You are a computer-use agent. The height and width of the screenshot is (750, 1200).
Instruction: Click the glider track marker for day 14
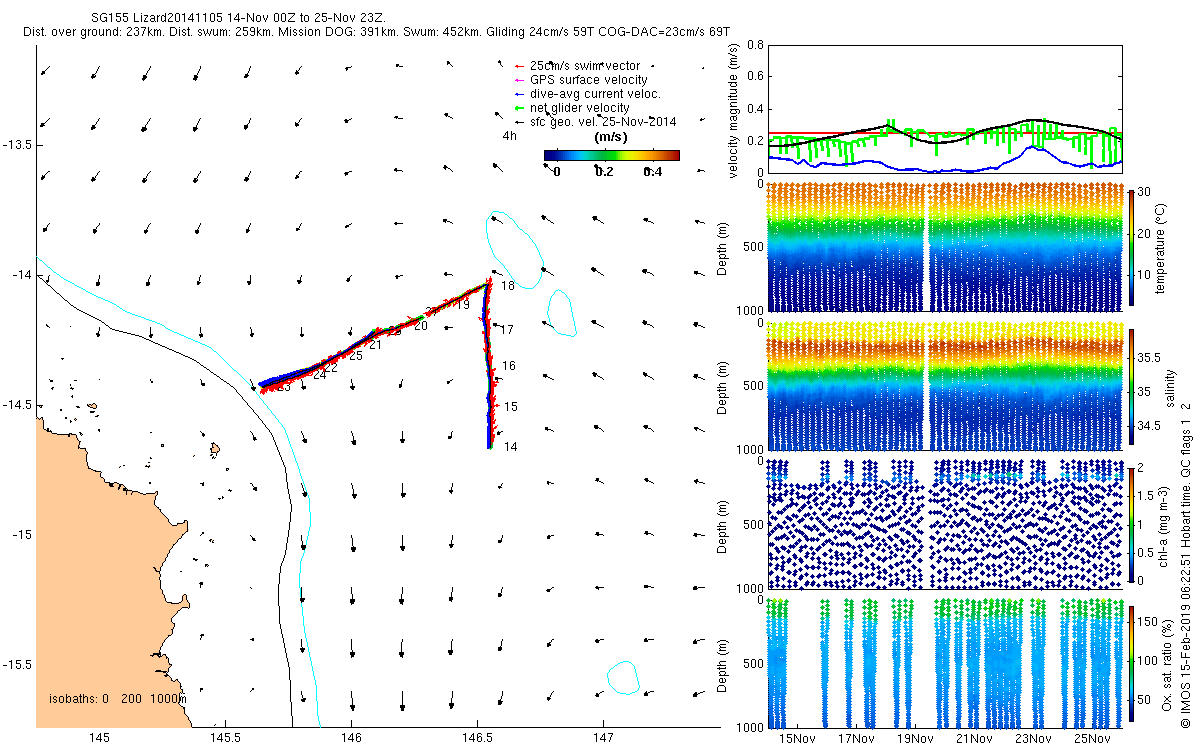[x=490, y=446]
